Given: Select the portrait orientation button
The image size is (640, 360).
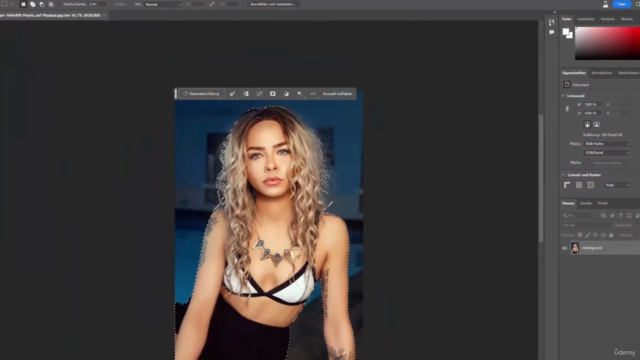Looking at the screenshot, I should [x=587, y=124].
